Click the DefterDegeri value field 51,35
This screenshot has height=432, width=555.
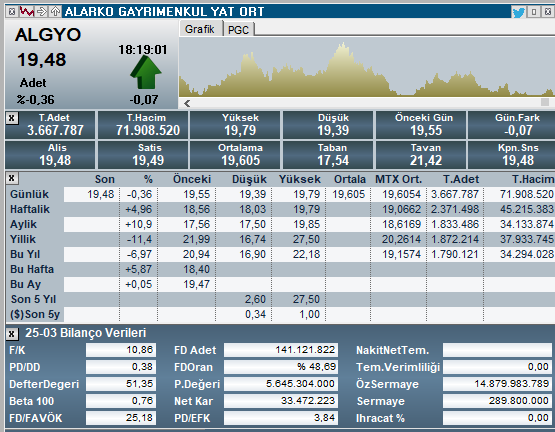120,384
